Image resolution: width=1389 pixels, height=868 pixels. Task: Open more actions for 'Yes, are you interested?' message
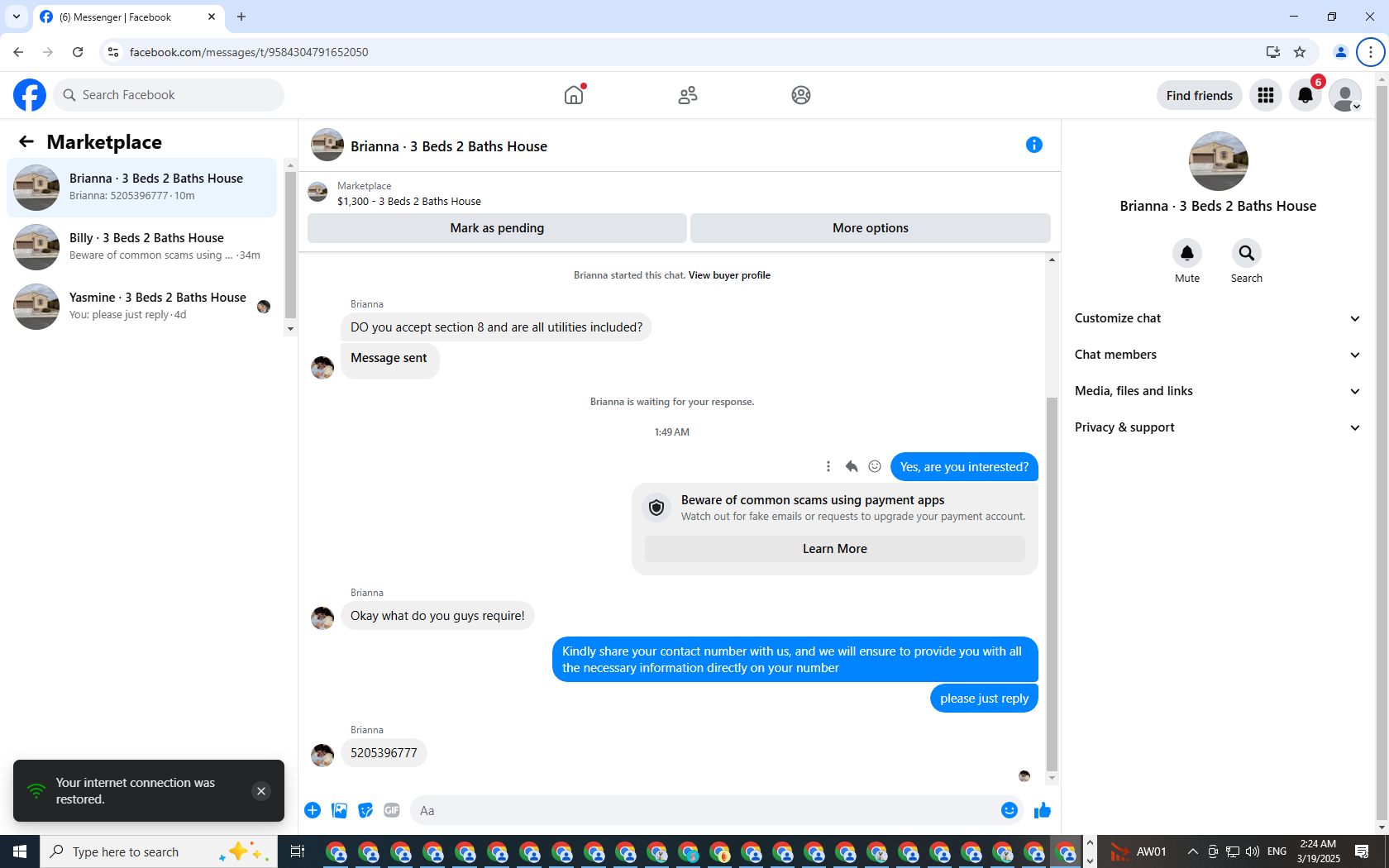pyautogui.click(x=828, y=466)
